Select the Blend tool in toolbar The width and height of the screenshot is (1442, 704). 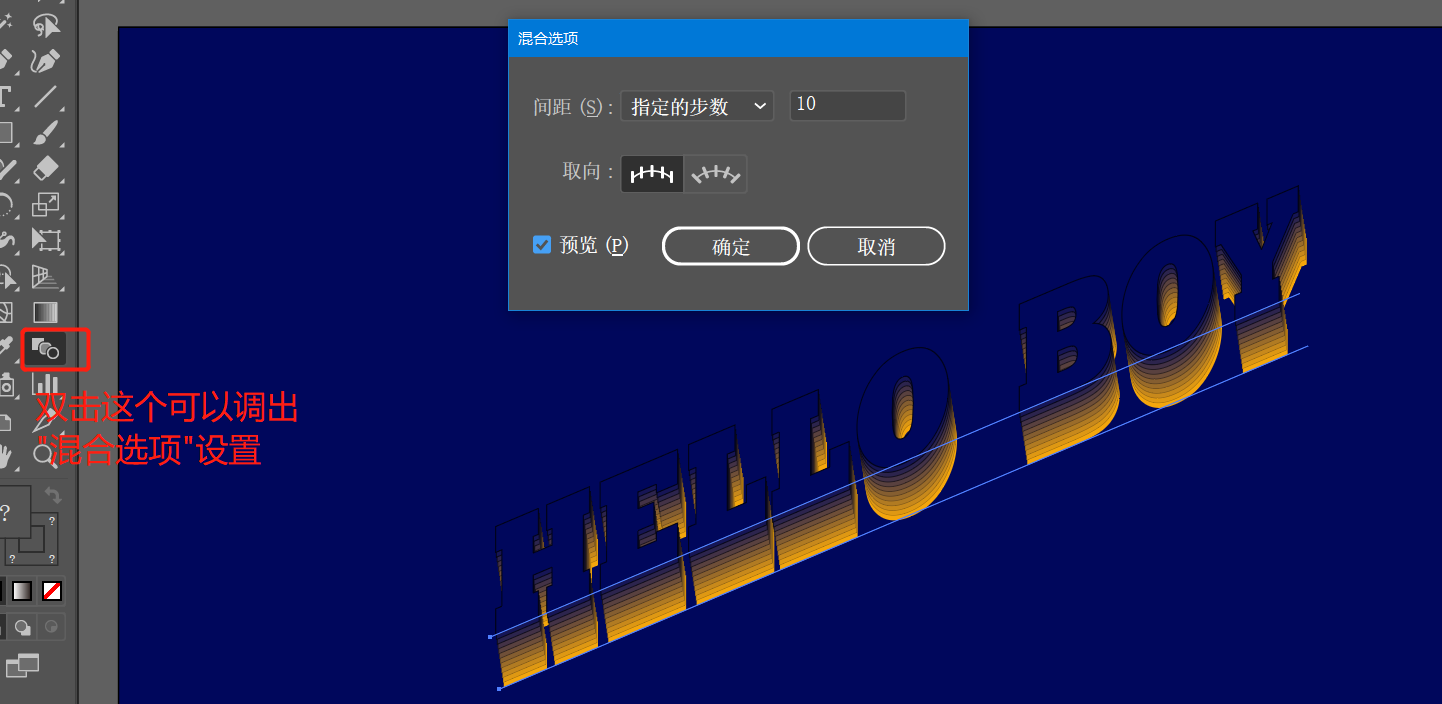[x=46, y=349]
